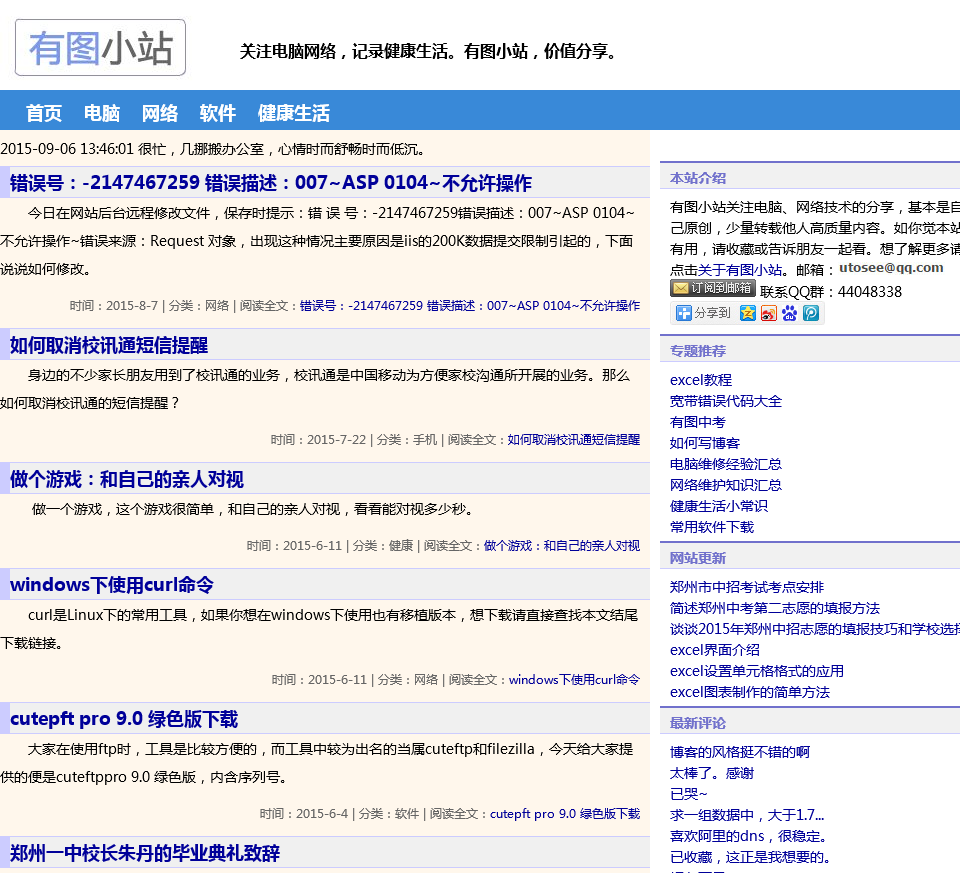Open article title cutepft pro 9.0 绿色版下载

pos(124,719)
